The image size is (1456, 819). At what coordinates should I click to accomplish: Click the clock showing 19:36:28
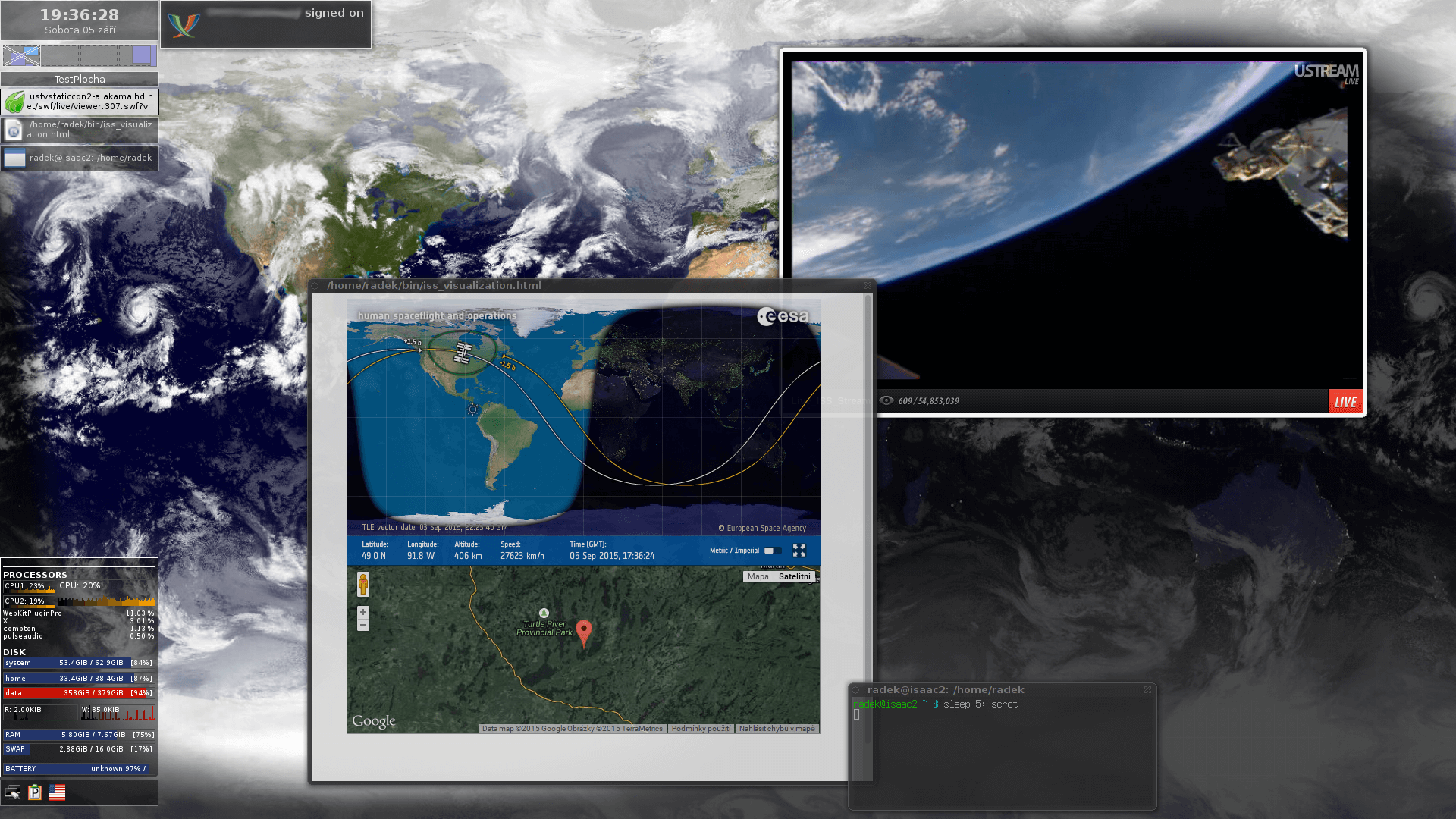click(x=80, y=15)
